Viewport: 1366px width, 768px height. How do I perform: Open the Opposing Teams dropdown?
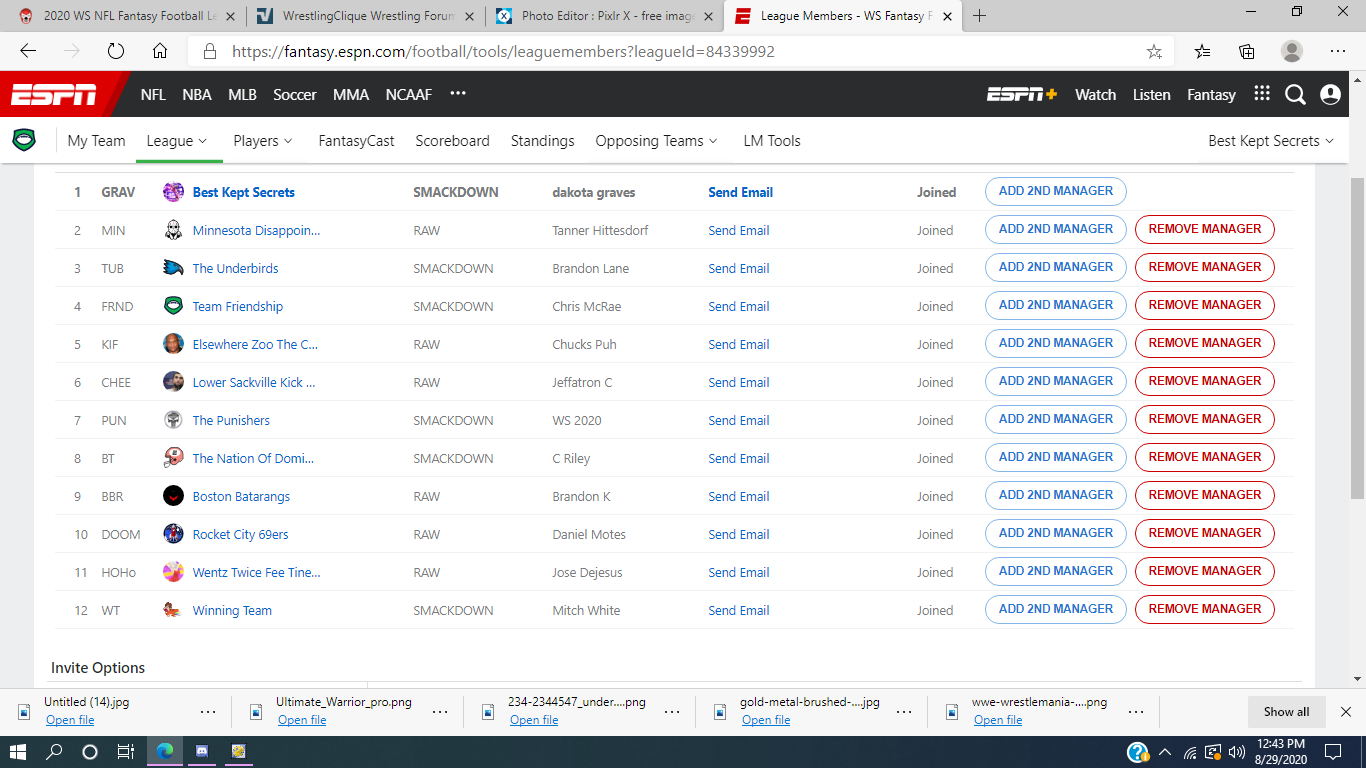pyautogui.click(x=657, y=141)
